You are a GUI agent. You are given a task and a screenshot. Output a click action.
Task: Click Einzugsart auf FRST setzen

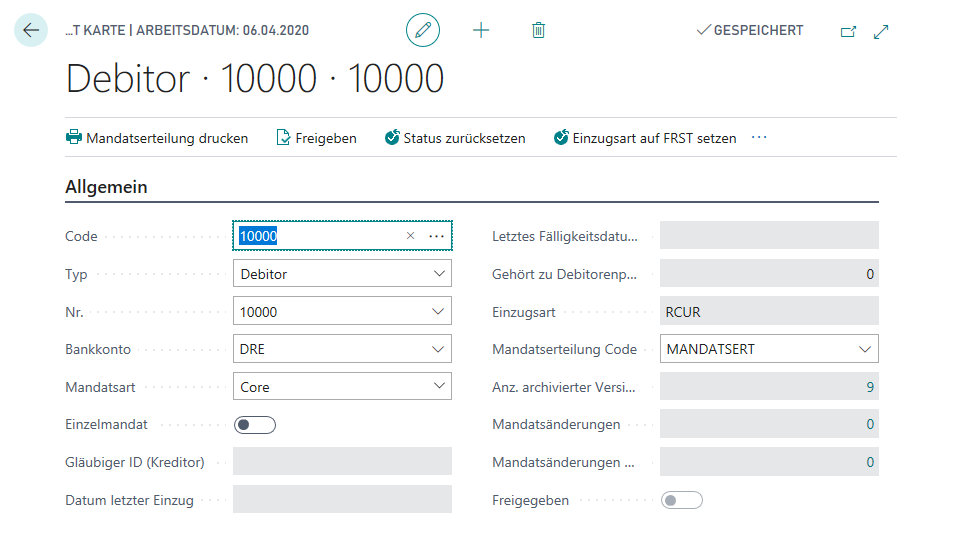(645, 138)
